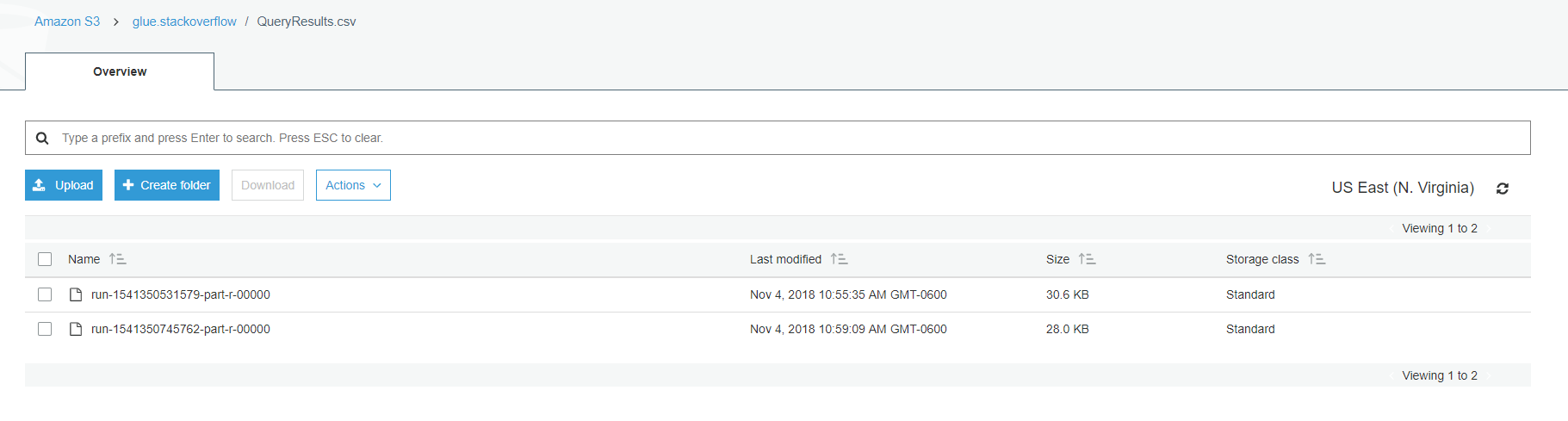
Task: Open the Actions dropdown
Action: tap(353, 185)
